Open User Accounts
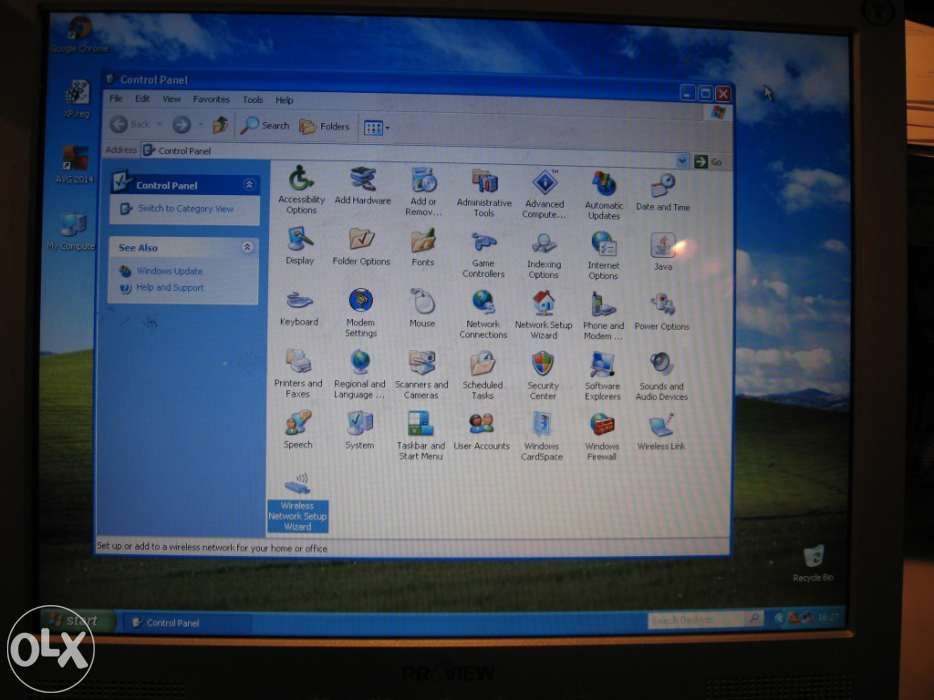This screenshot has width=934, height=700. [x=481, y=431]
